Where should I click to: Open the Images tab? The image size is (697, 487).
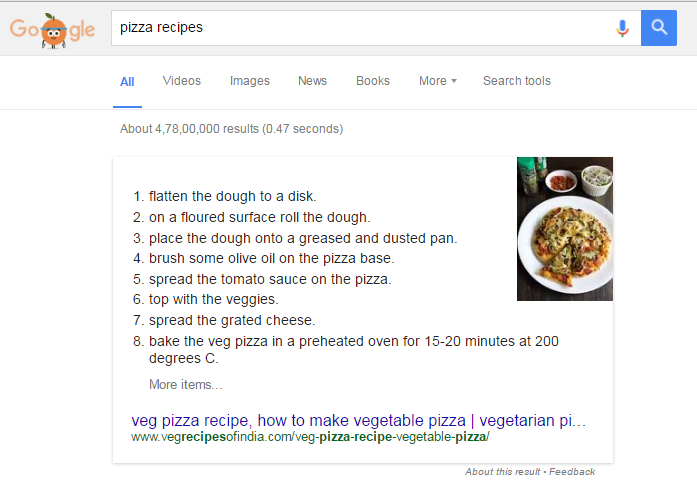(250, 81)
